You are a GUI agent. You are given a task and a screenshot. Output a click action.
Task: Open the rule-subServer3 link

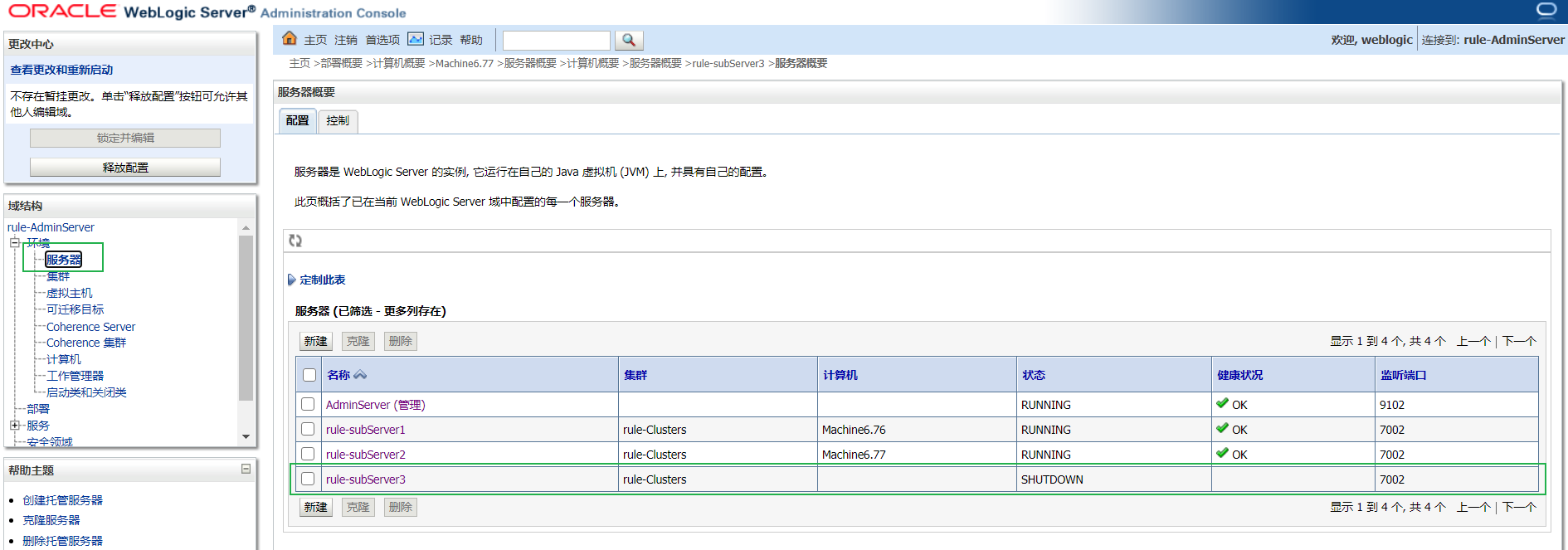click(x=366, y=479)
